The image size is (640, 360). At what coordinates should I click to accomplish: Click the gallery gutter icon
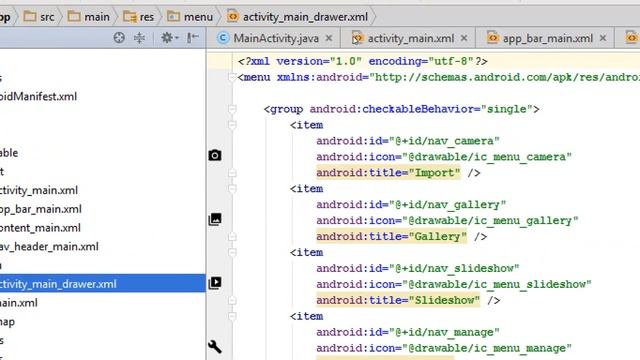click(215, 219)
